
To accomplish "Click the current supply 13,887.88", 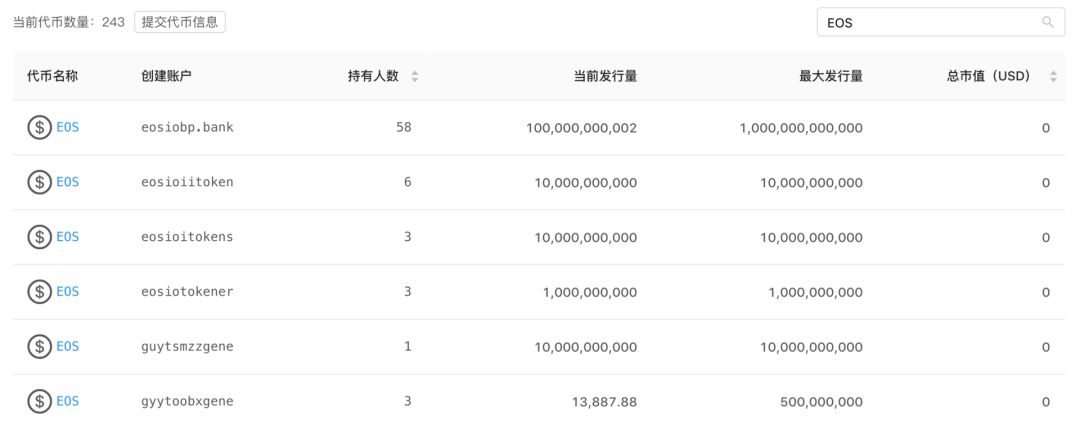I will click(606, 402).
